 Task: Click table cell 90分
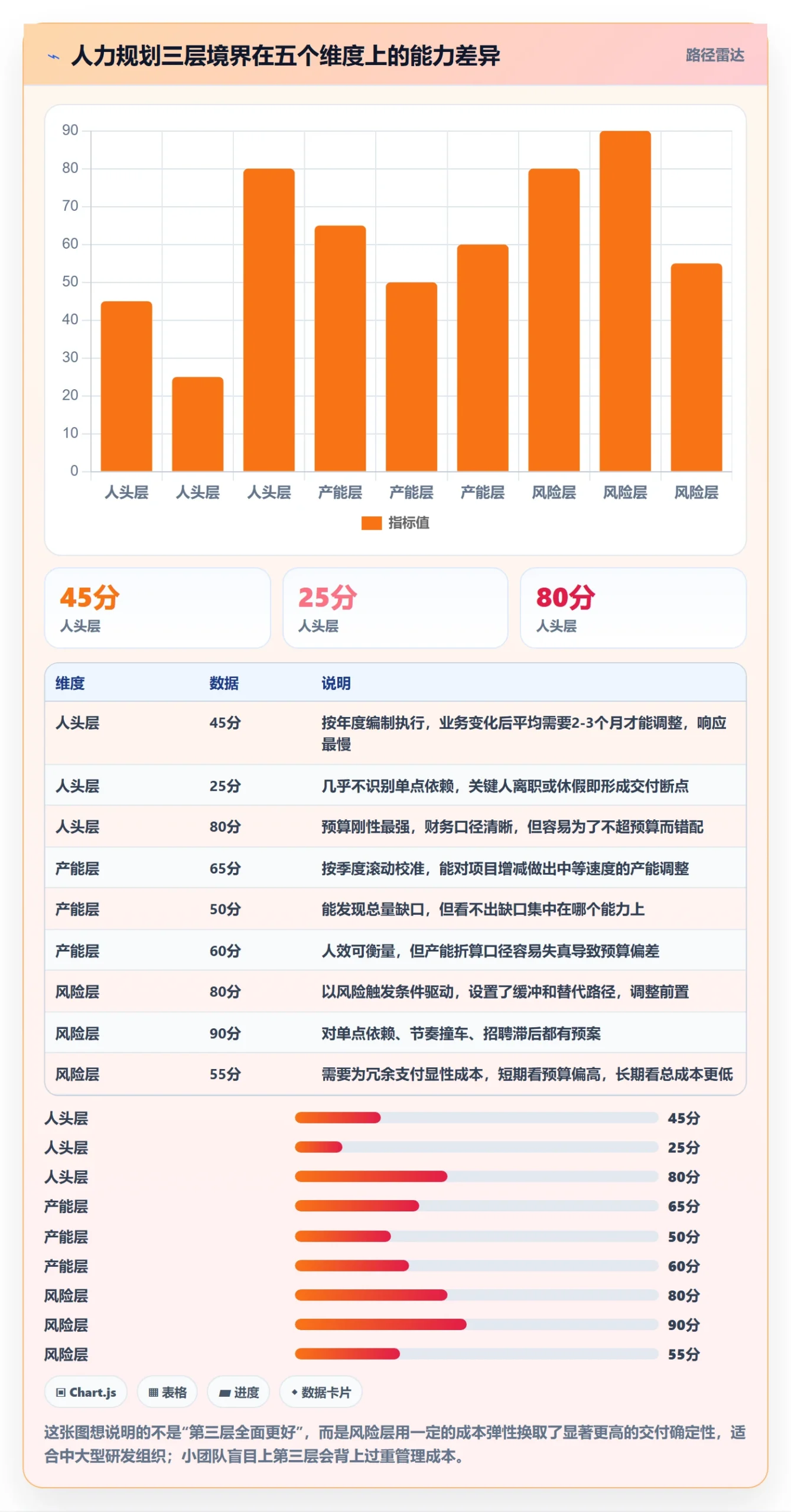click(x=225, y=1034)
